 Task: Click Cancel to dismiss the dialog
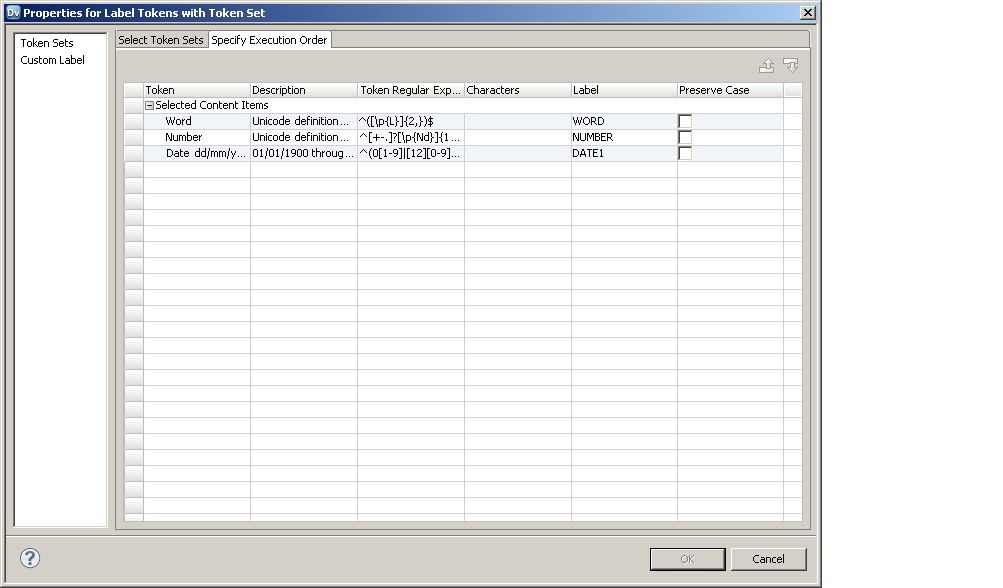tap(768, 558)
